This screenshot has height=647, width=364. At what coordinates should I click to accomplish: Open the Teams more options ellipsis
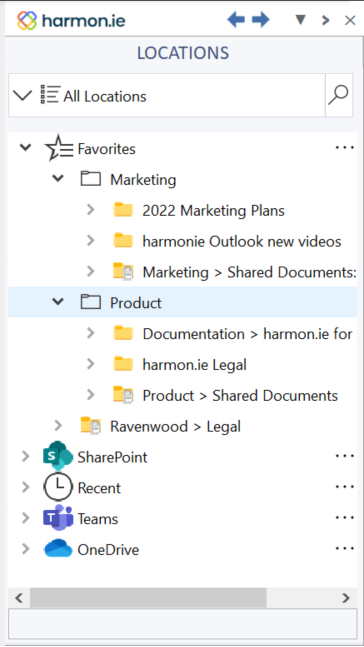[x=345, y=517]
